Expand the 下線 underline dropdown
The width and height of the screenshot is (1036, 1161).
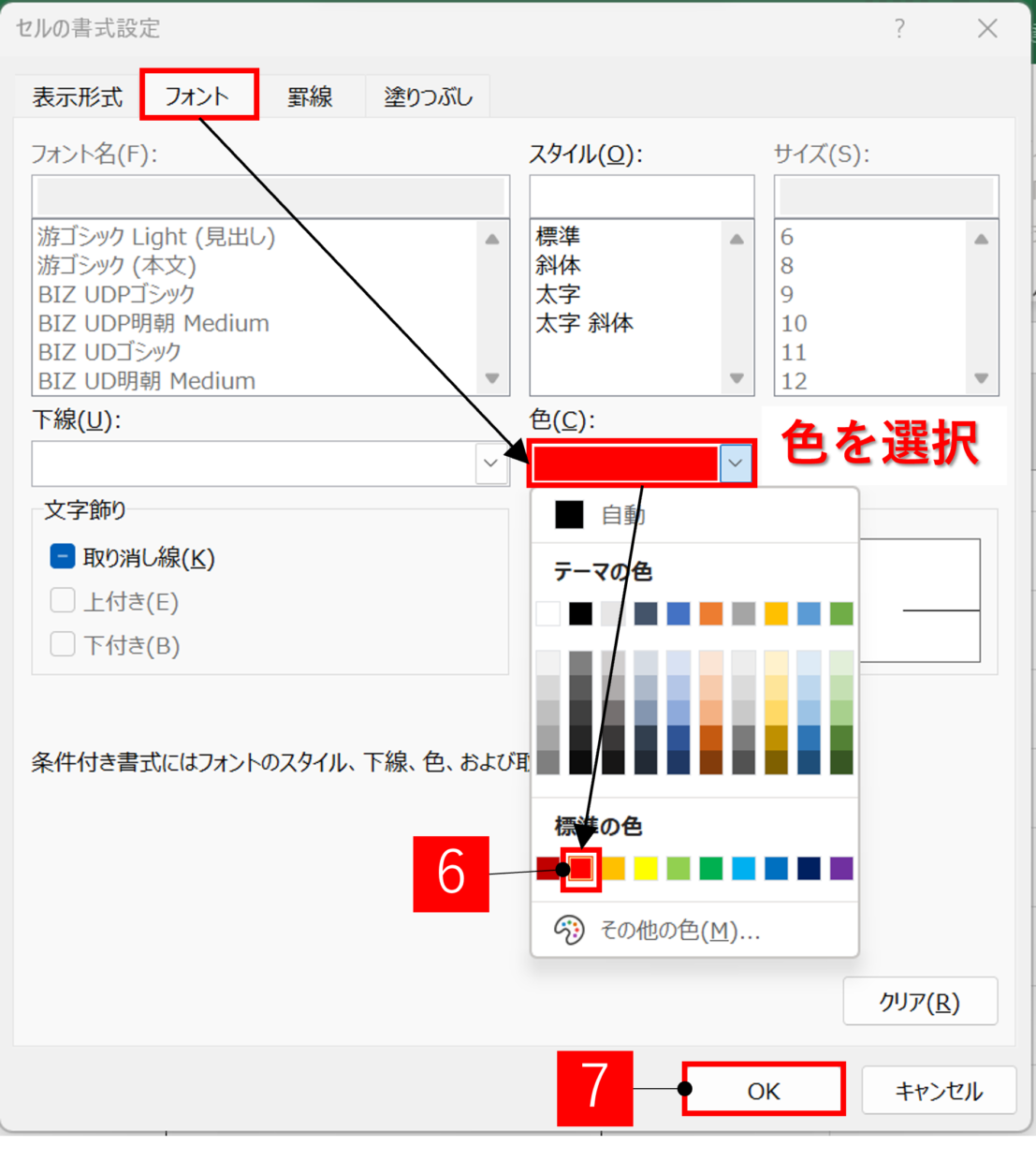pyautogui.click(x=490, y=463)
